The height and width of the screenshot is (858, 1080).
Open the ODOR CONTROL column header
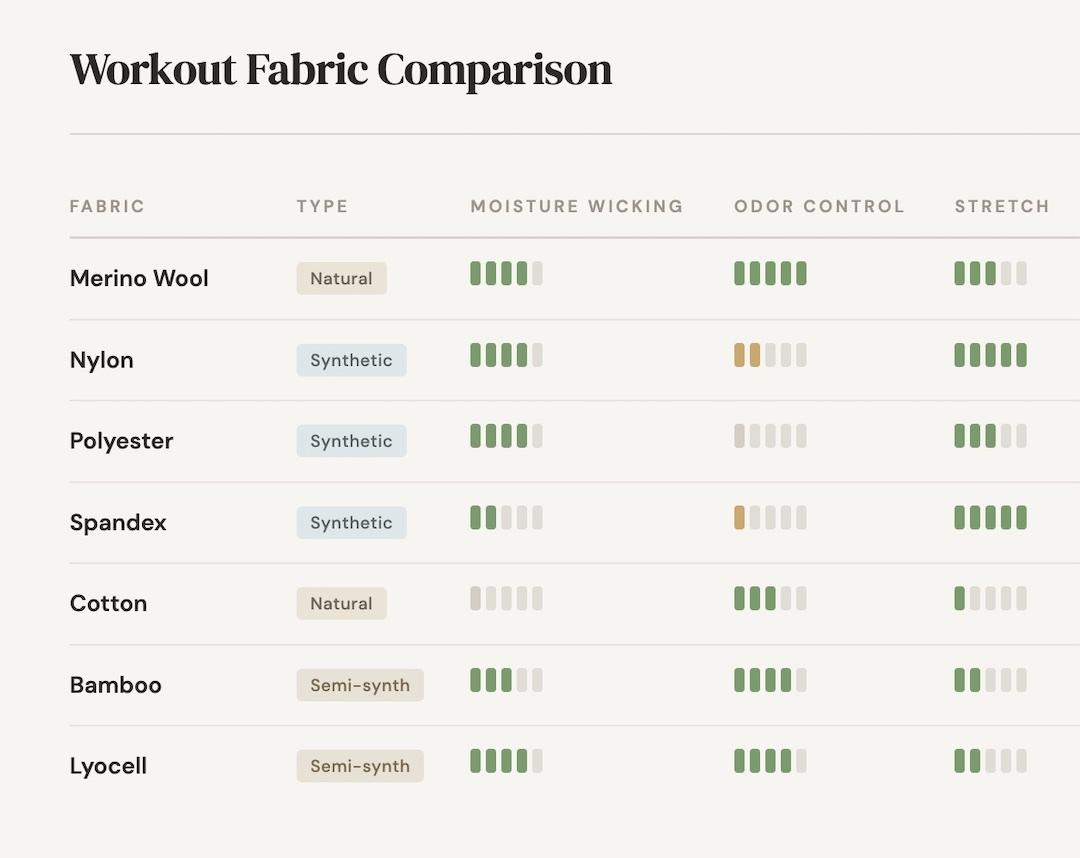pos(819,206)
